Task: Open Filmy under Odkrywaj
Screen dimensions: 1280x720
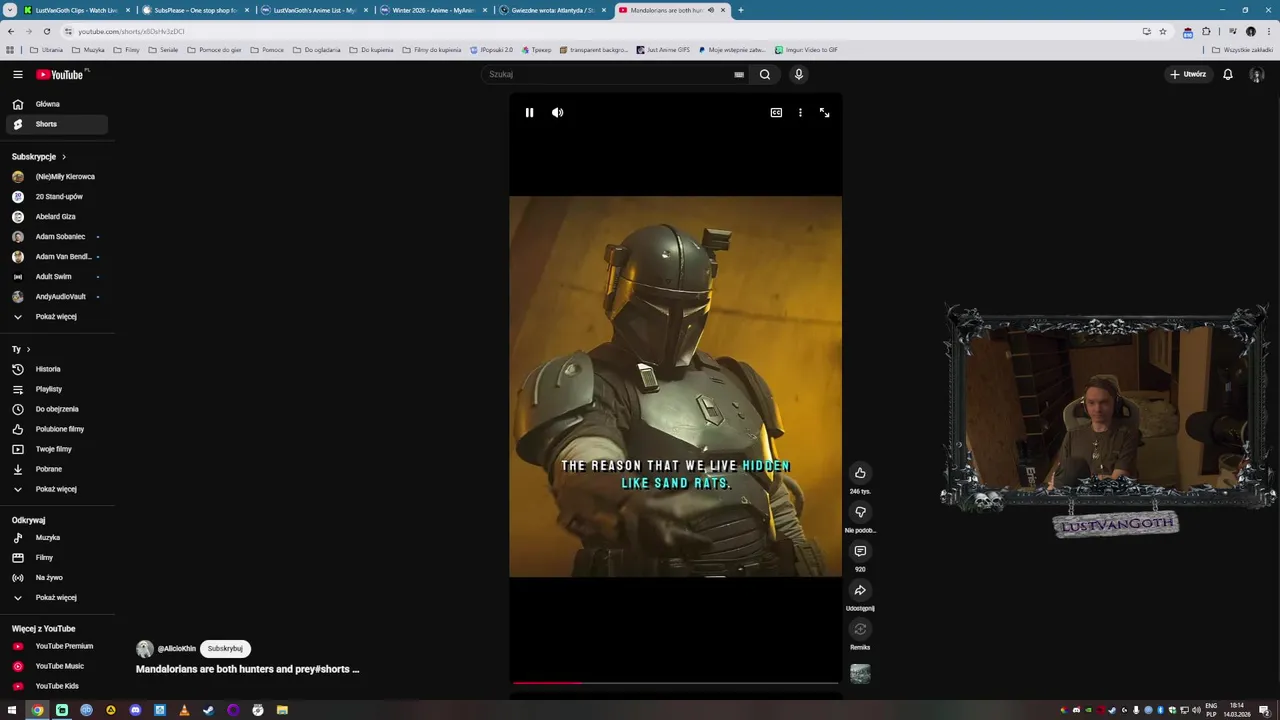Action: pyautogui.click(x=56, y=558)
